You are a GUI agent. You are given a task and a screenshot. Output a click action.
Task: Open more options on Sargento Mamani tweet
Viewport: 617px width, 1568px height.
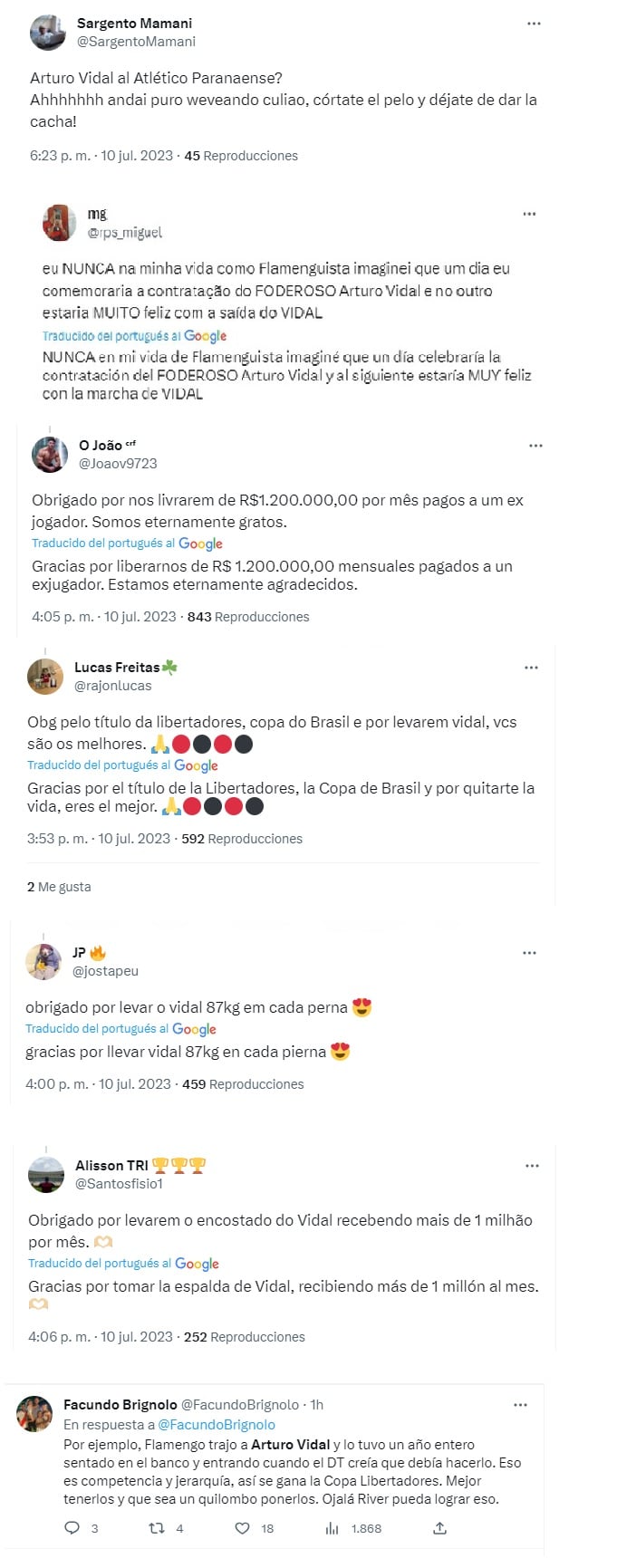tap(534, 24)
